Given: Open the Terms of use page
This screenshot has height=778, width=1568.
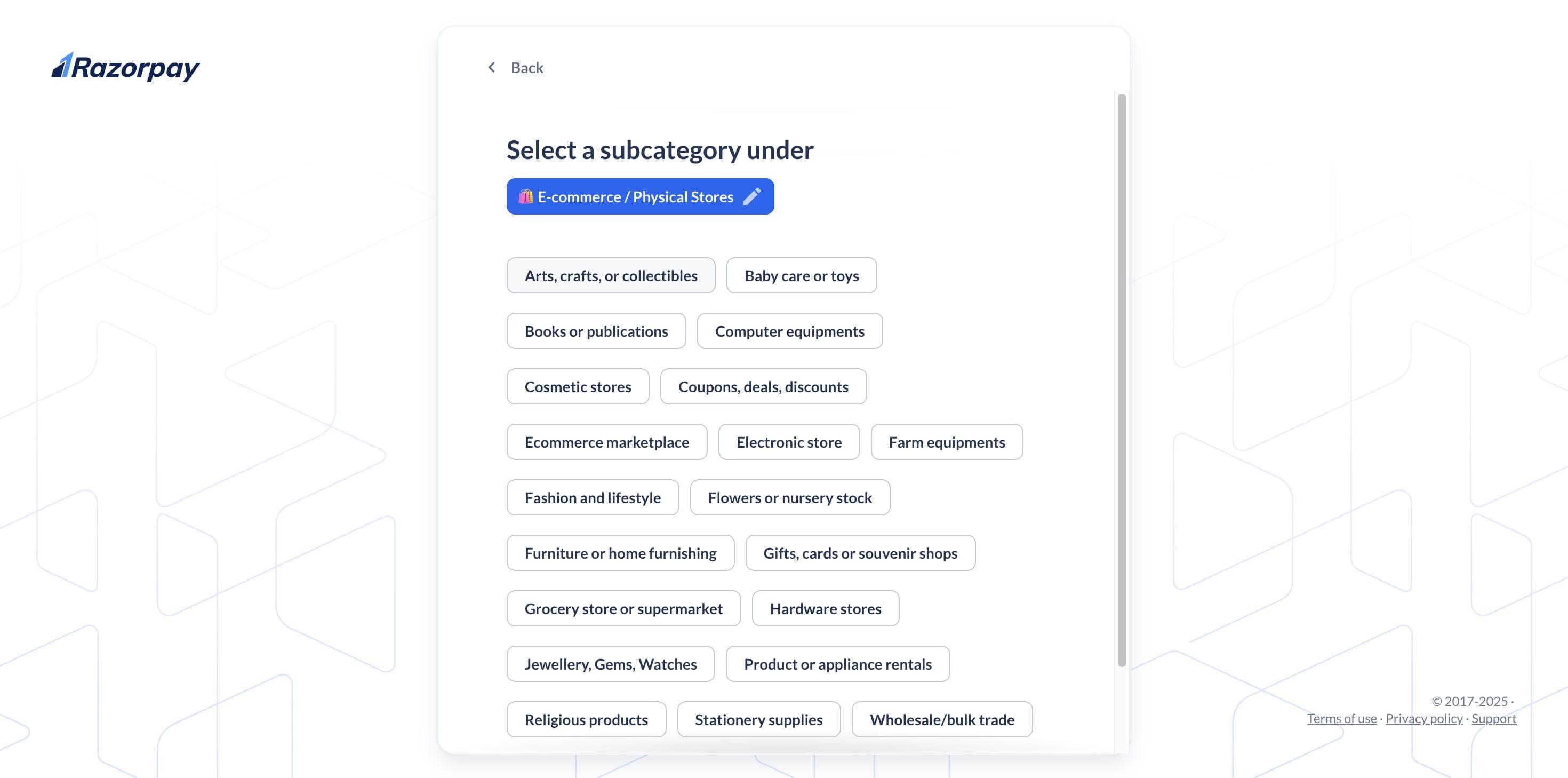Looking at the screenshot, I should 1341,719.
